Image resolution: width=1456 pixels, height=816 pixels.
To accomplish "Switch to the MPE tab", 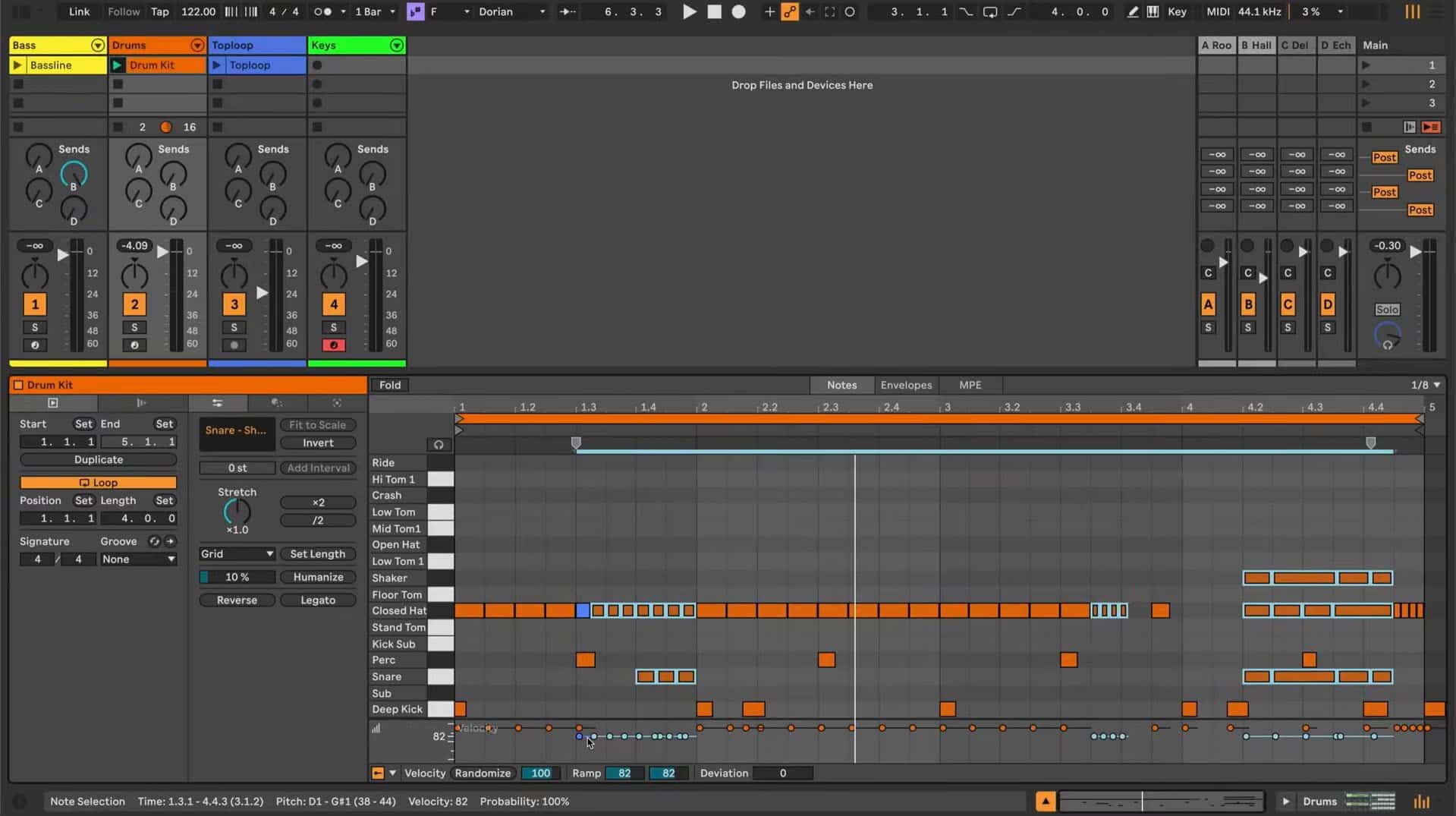I will 970,385.
